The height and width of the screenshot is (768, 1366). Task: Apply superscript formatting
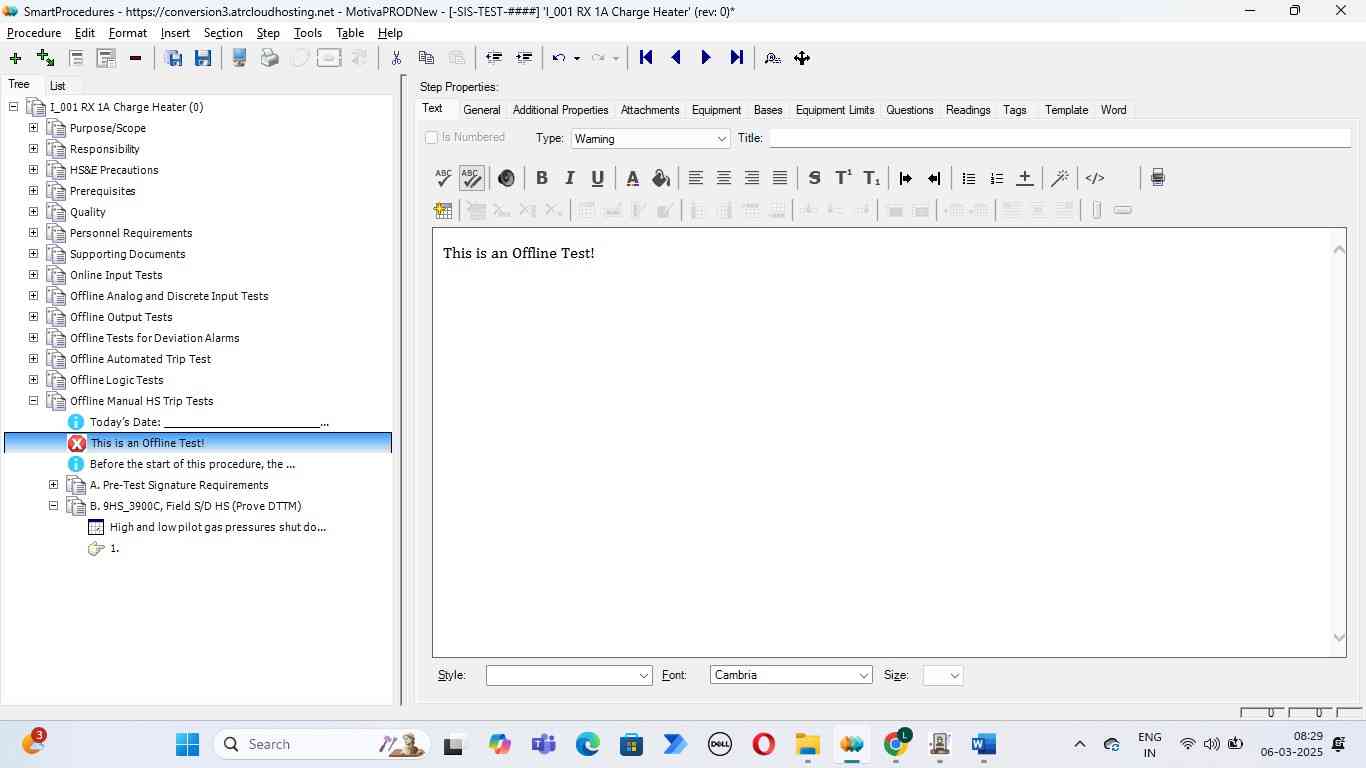coord(843,178)
